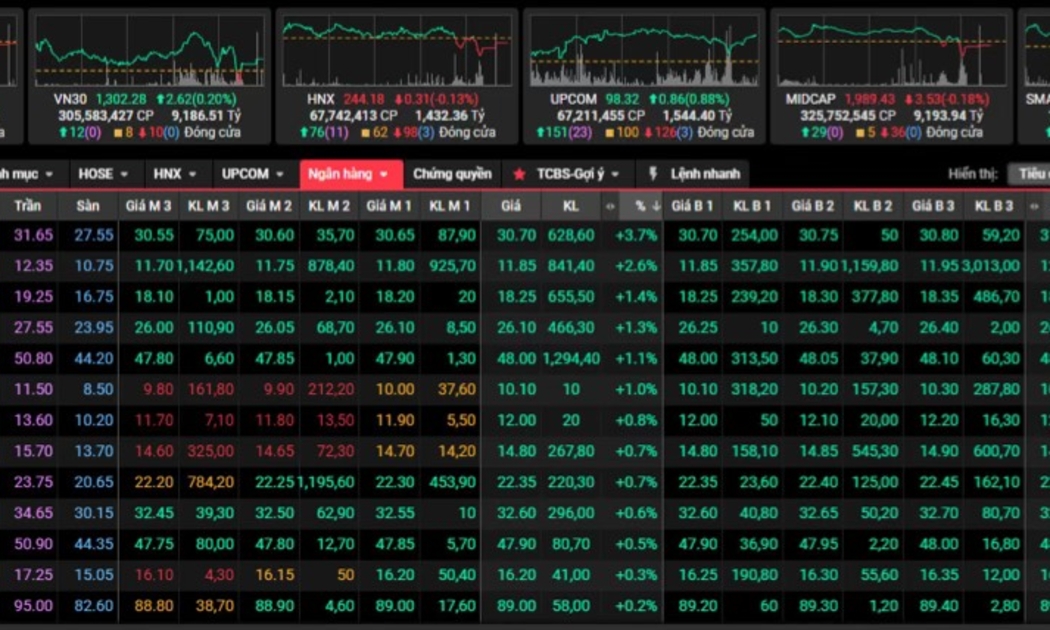1050x630 pixels.
Task: Sort by the Sàn column header
Action: 87,206
